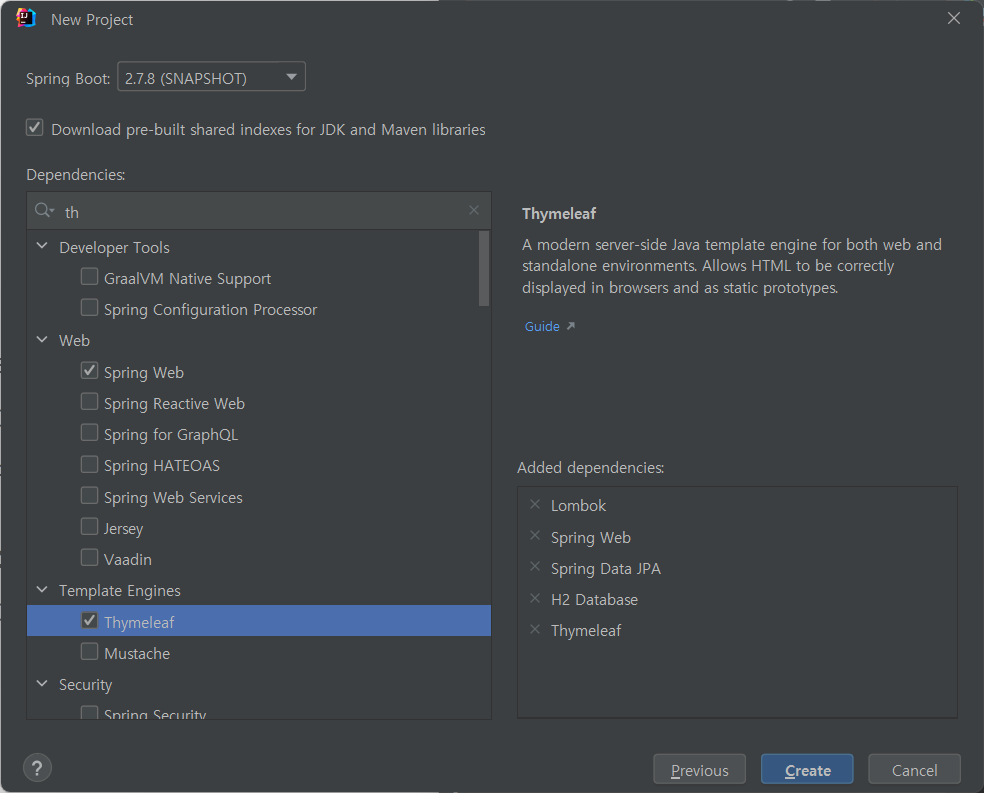Remove Spring Web from added dependencies

pyautogui.click(x=535, y=536)
